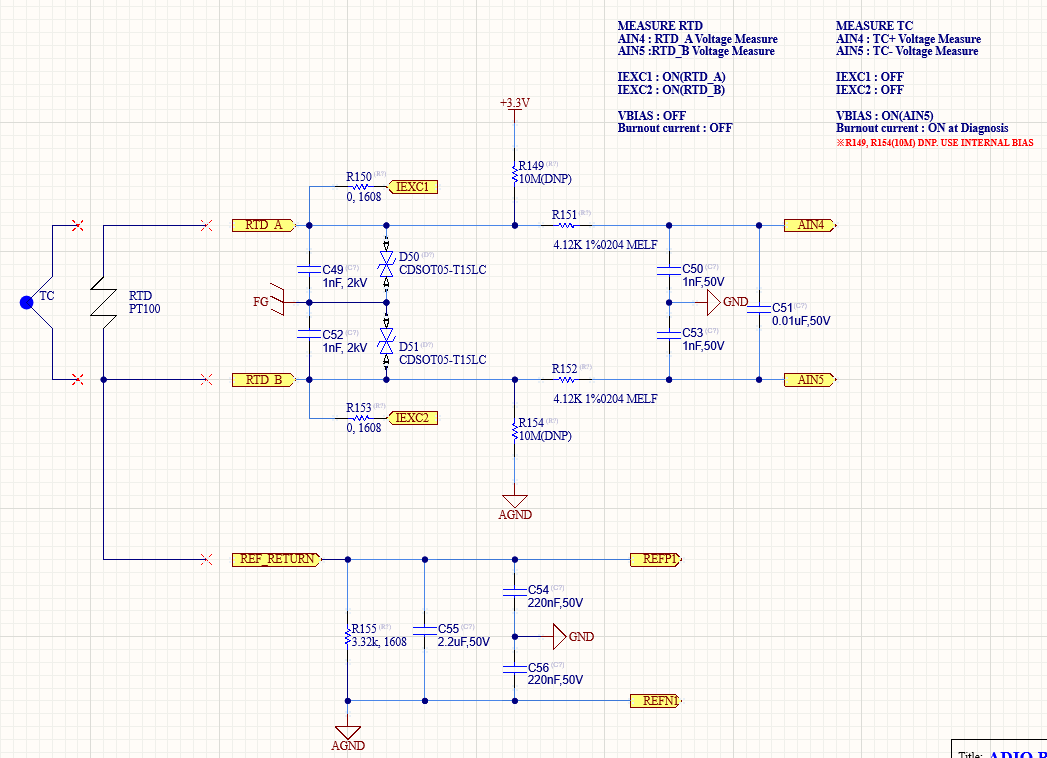The width and height of the screenshot is (1047, 758).
Task: Select the R151 resistor symbol
Action: point(566,226)
